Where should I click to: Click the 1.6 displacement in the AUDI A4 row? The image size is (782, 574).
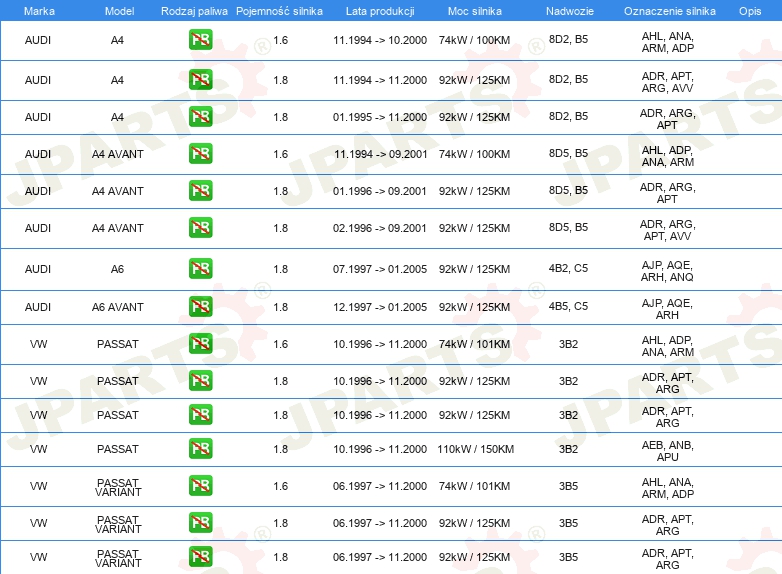[280, 40]
